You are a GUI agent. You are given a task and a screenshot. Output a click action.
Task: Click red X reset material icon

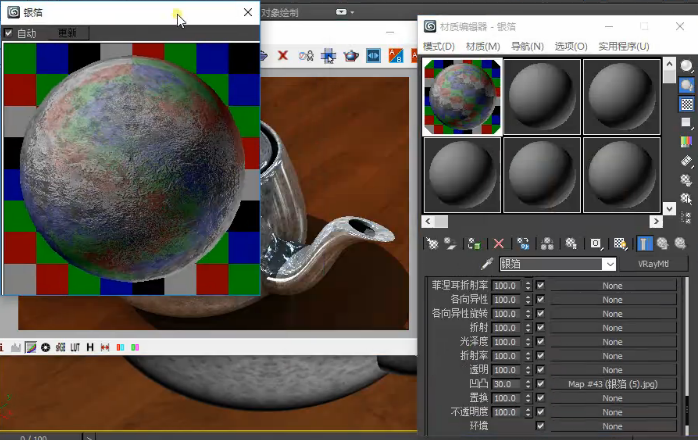[499, 244]
